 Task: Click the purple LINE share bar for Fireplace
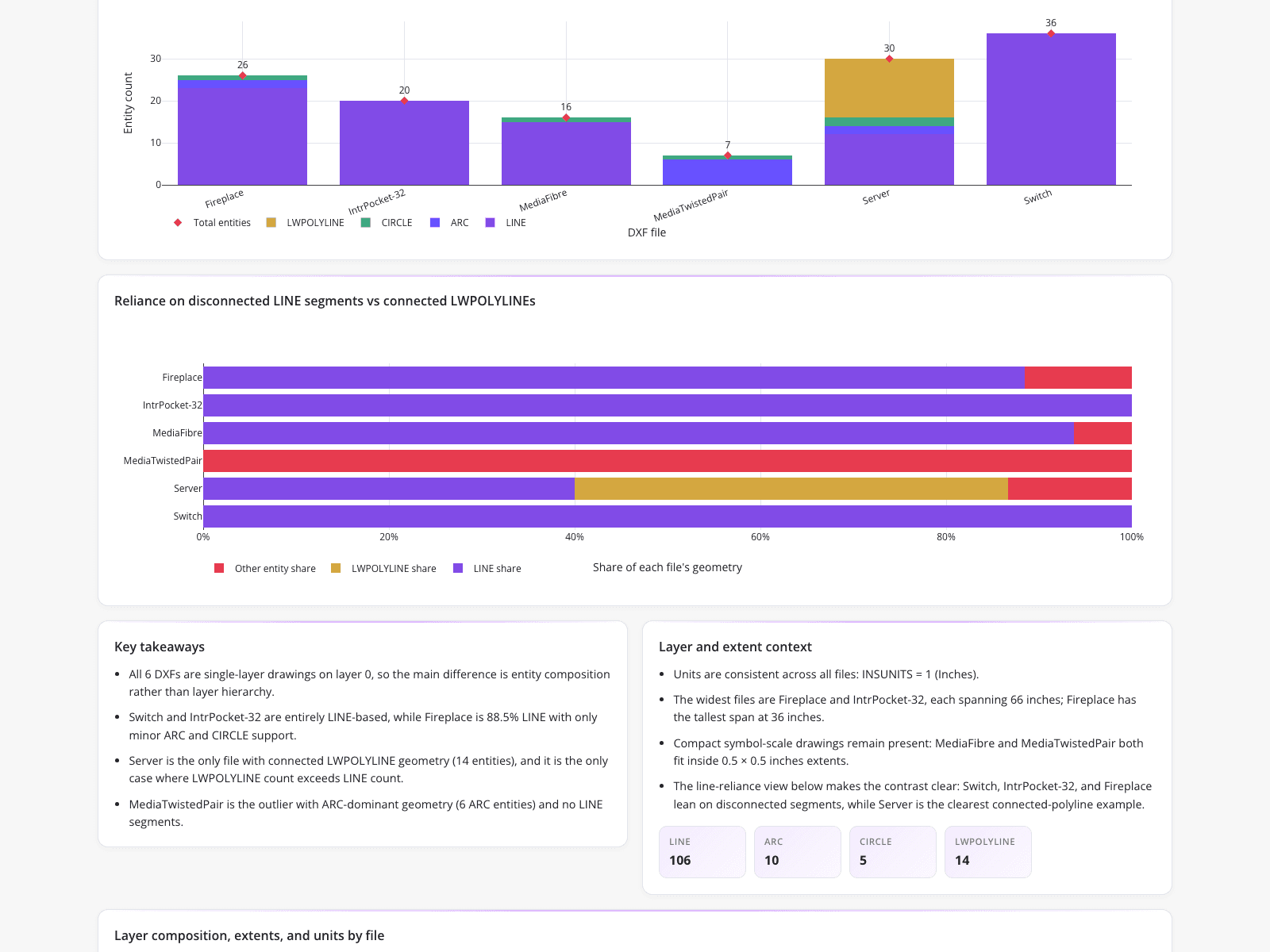[614, 378]
